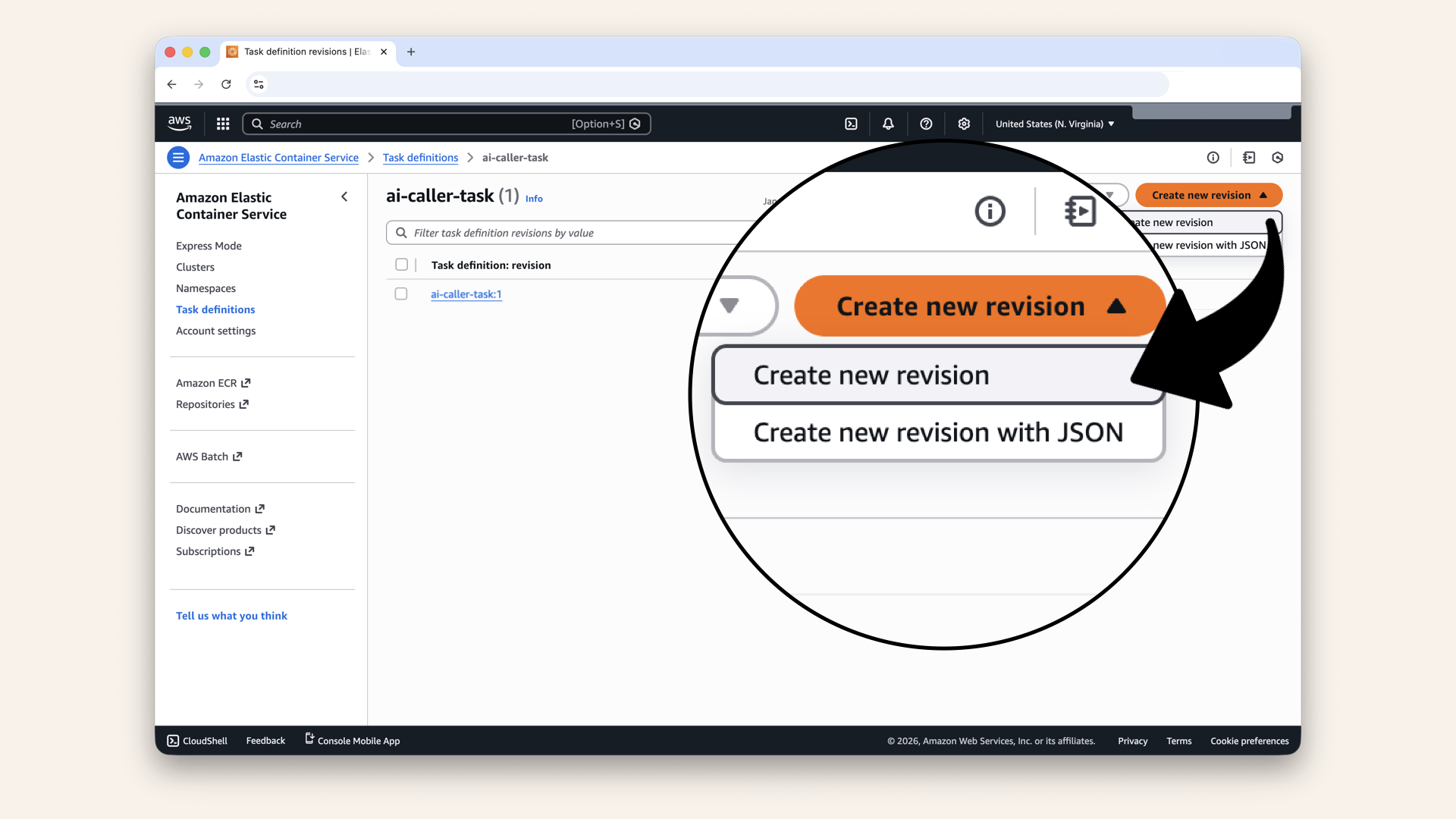The image size is (1456, 819).
Task: Select the ai-caller-task:1 row checkbox
Action: coord(401,293)
